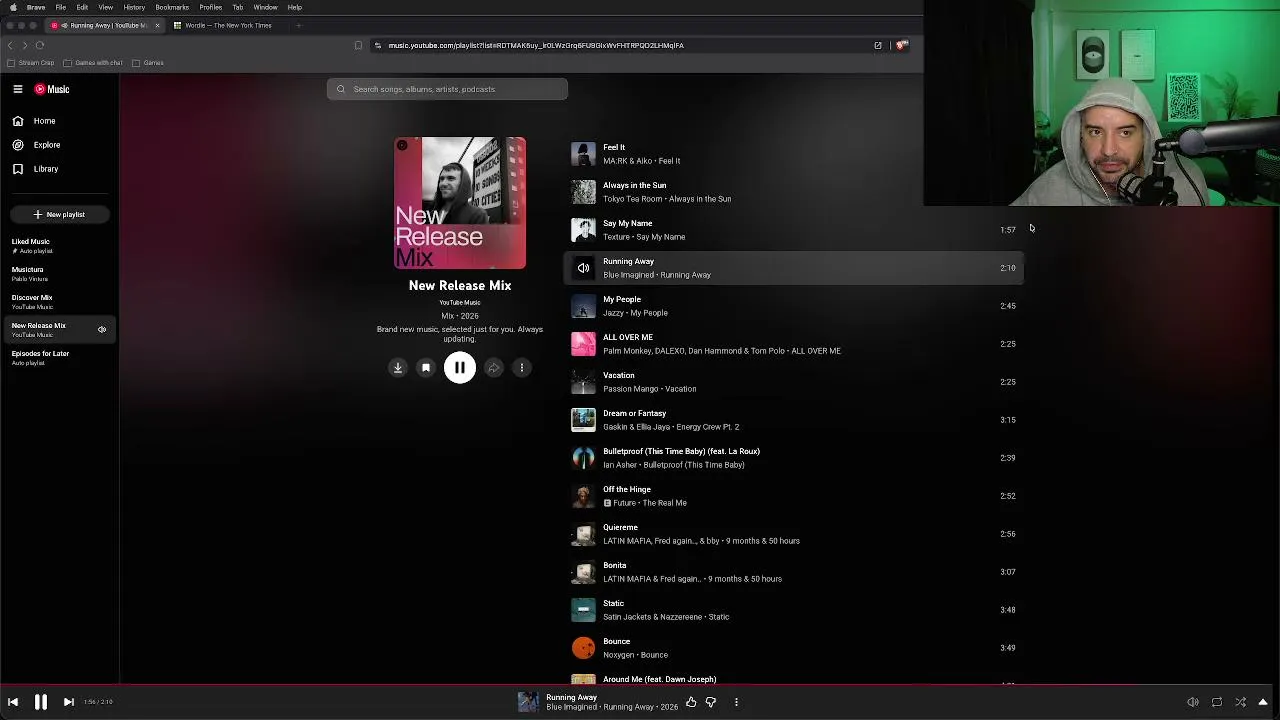1280x720 pixels.
Task: Open the Profiles menu in the menu bar
Action: coord(211,7)
